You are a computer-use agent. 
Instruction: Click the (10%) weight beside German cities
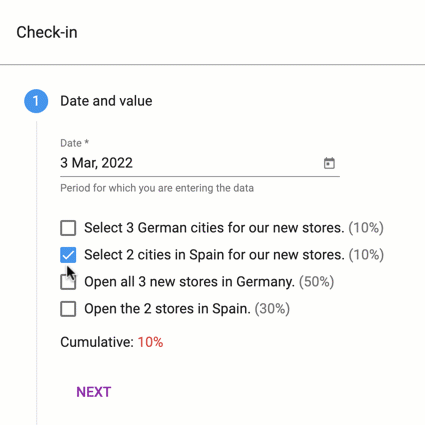(366, 228)
